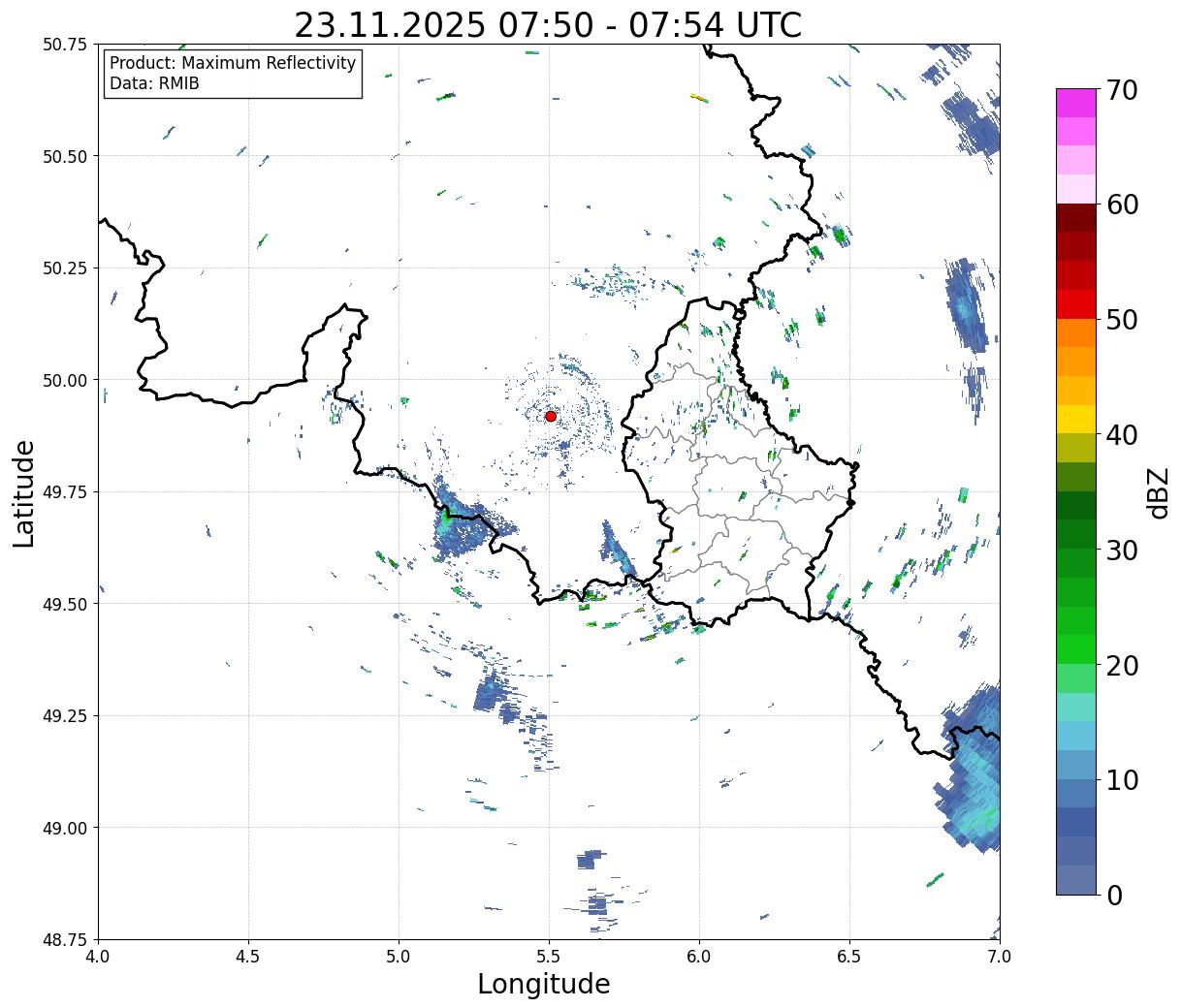The height and width of the screenshot is (1008, 1182).
Task: Click the light green swatch at 20 dBZ
Action: pyautogui.click(x=1076, y=677)
